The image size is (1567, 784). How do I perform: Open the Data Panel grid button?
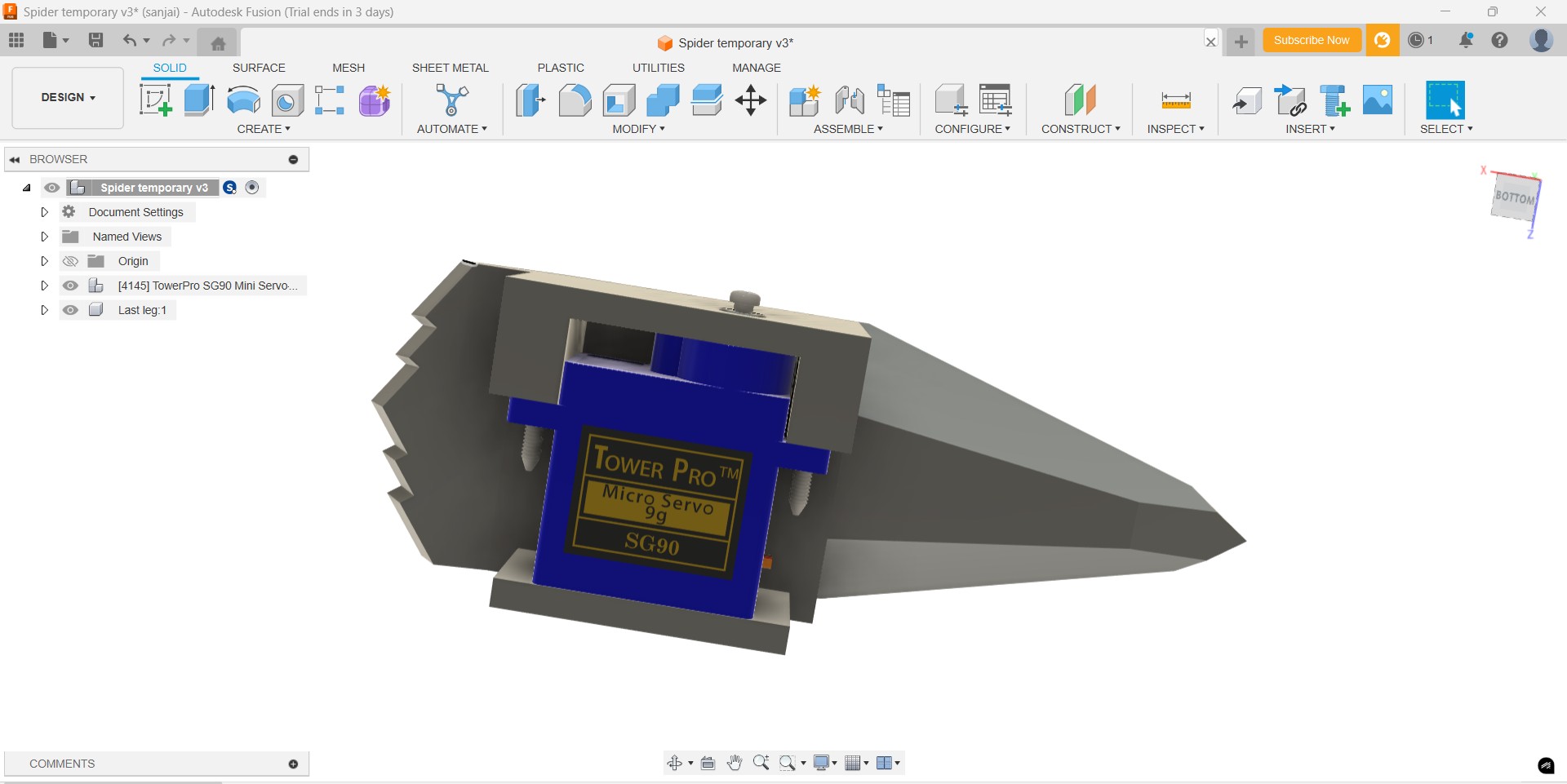coord(16,40)
